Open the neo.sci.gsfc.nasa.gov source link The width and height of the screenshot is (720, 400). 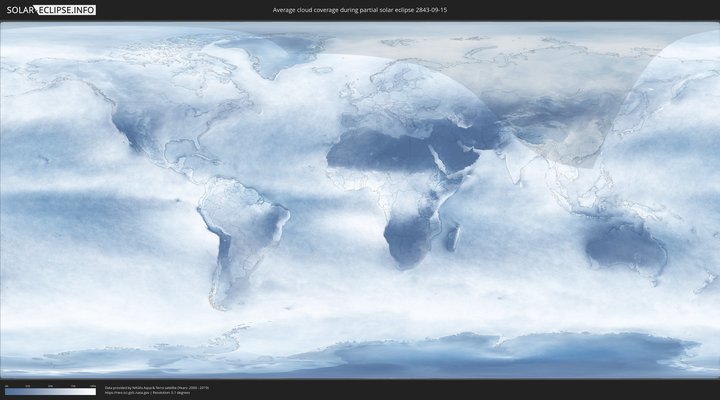(x=131, y=392)
